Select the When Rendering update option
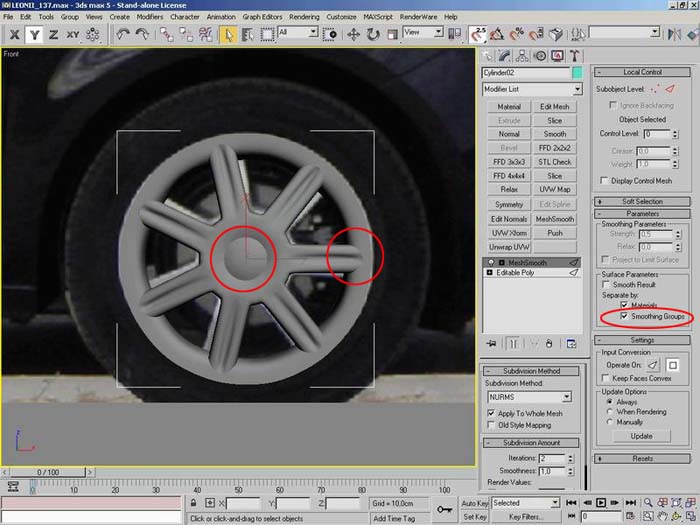The image size is (700, 525). (x=610, y=411)
